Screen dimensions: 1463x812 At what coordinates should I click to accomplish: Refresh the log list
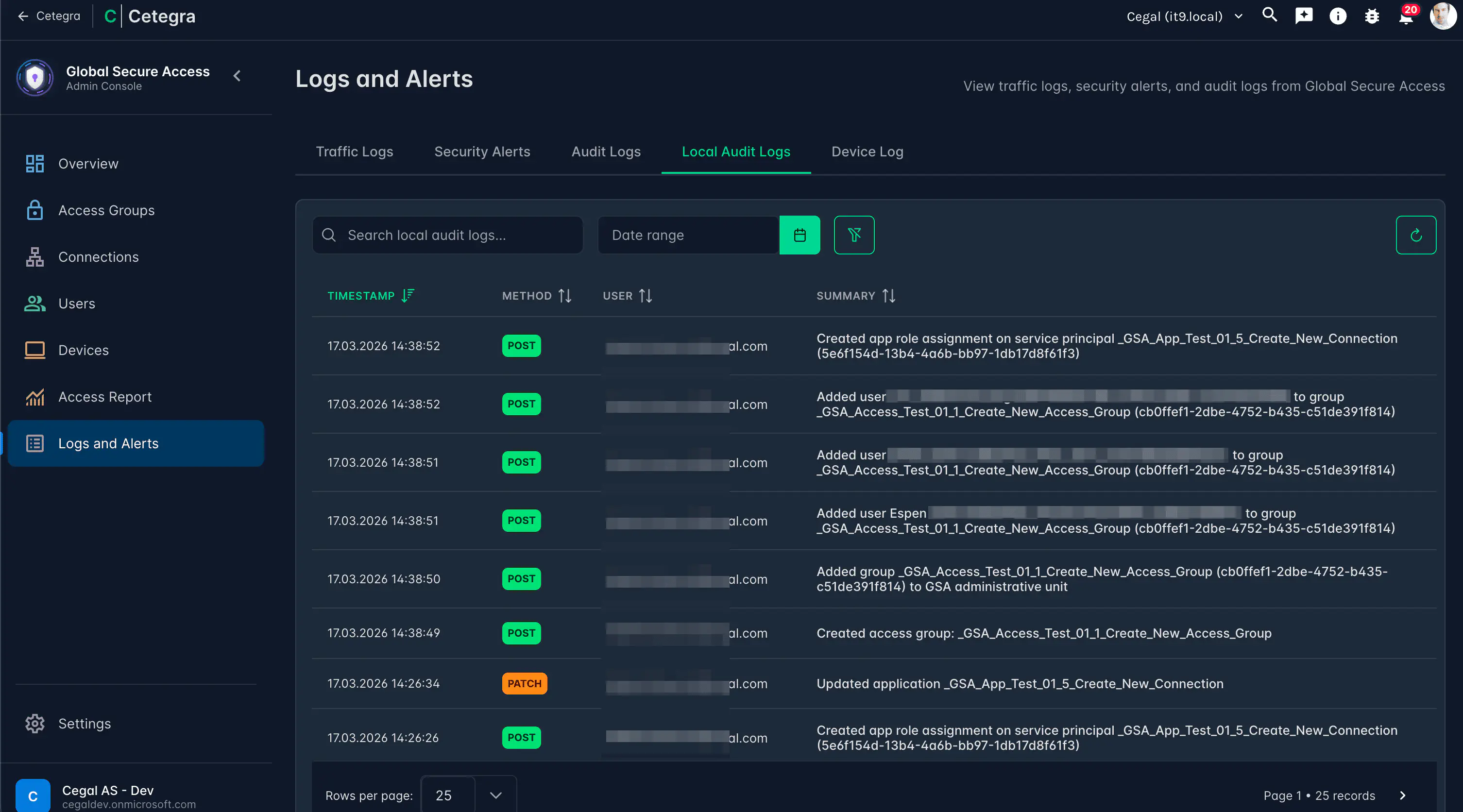click(1416, 235)
